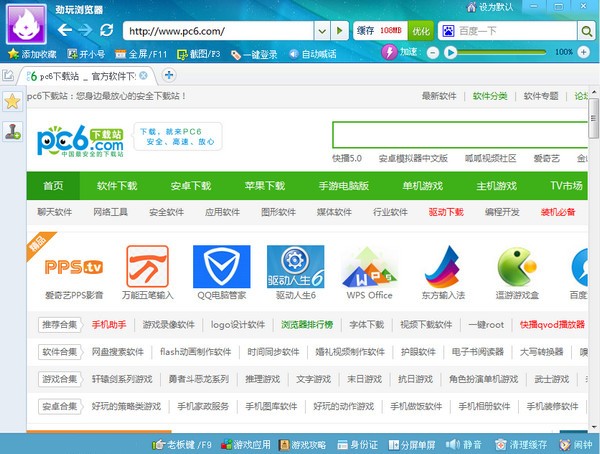Open 最新软件 link
The height and width of the screenshot is (454, 600).
pyautogui.click(x=439, y=96)
